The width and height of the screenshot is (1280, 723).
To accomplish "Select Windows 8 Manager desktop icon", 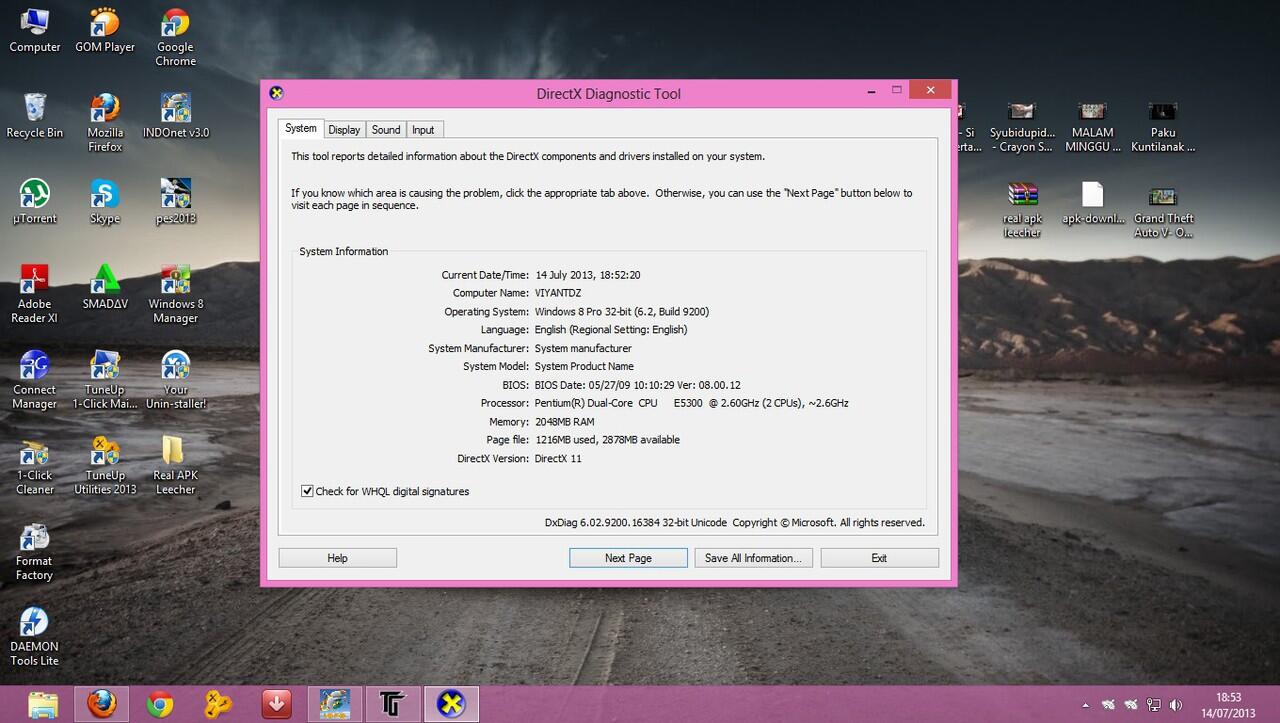I will [x=175, y=294].
